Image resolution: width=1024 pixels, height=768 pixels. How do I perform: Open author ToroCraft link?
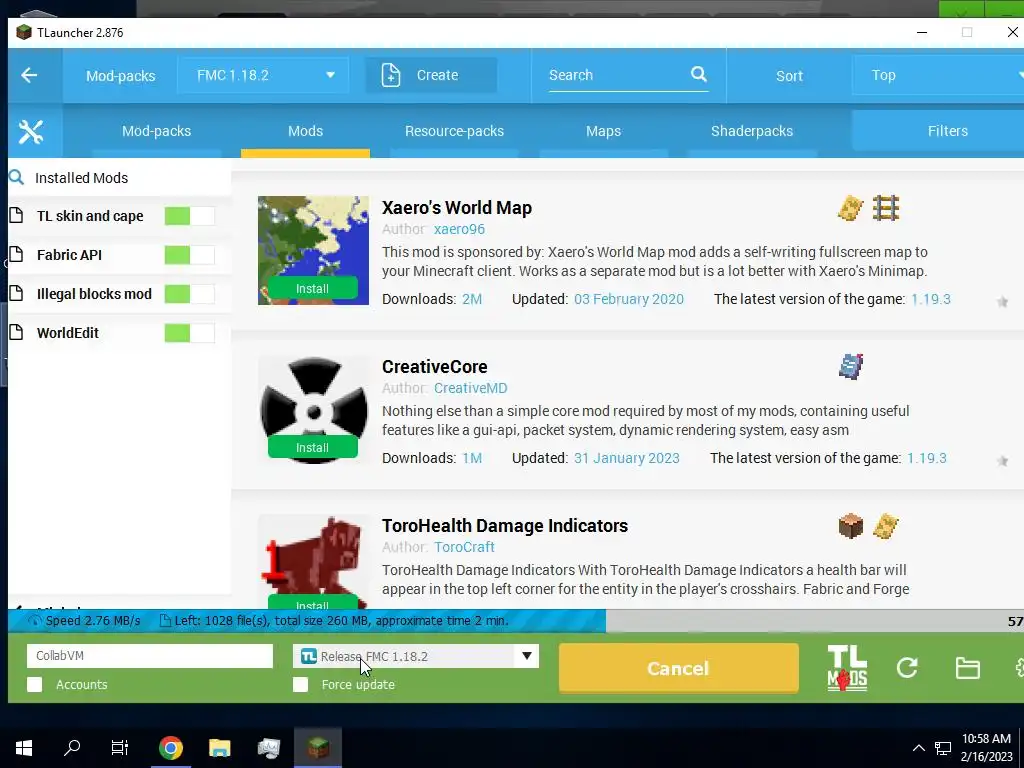point(464,547)
